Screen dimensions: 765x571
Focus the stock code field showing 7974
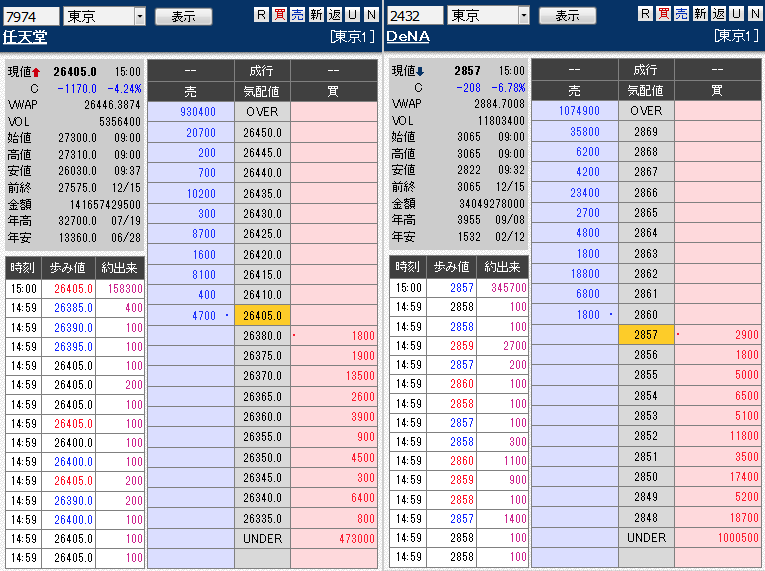coord(31,17)
